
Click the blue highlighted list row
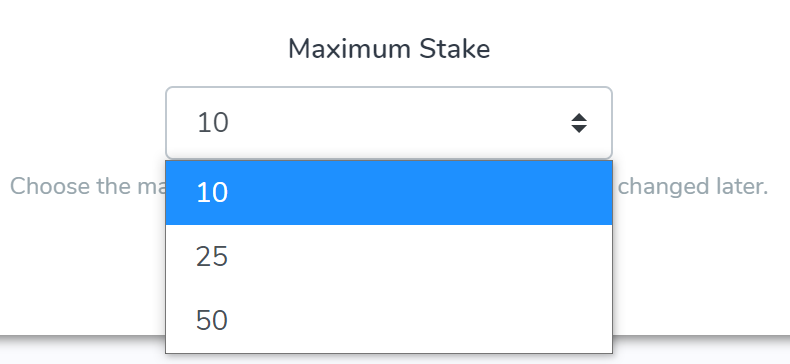[x=389, y=193]
